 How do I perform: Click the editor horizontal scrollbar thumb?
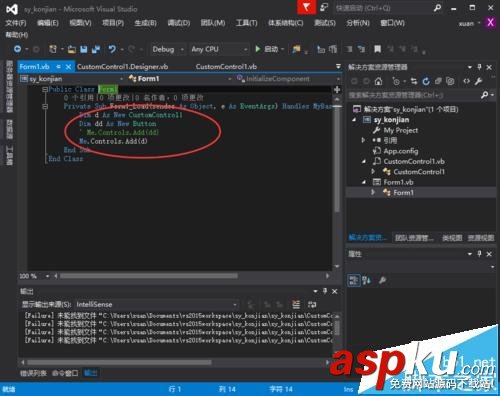coord(149,276)
